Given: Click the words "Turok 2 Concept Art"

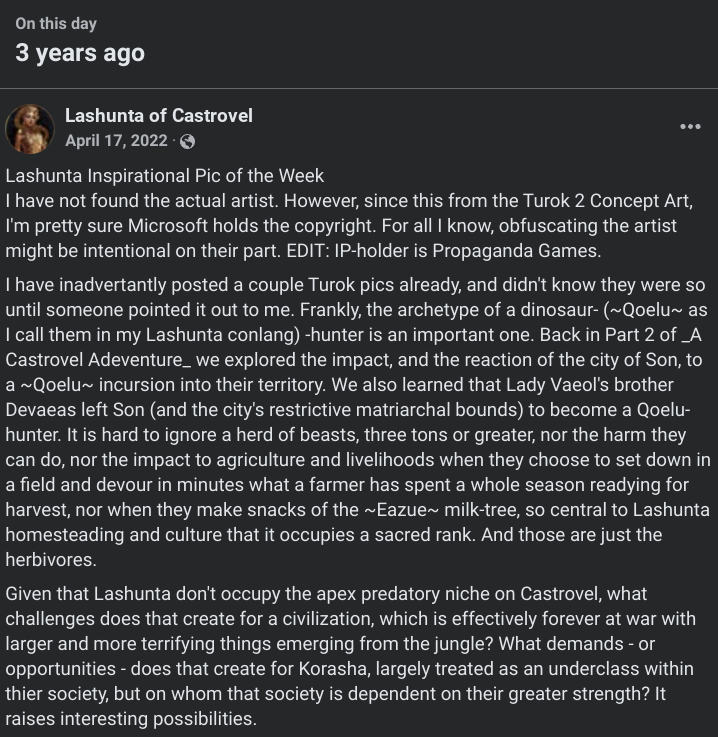Looking at the screenshot, I should point(607,201).
